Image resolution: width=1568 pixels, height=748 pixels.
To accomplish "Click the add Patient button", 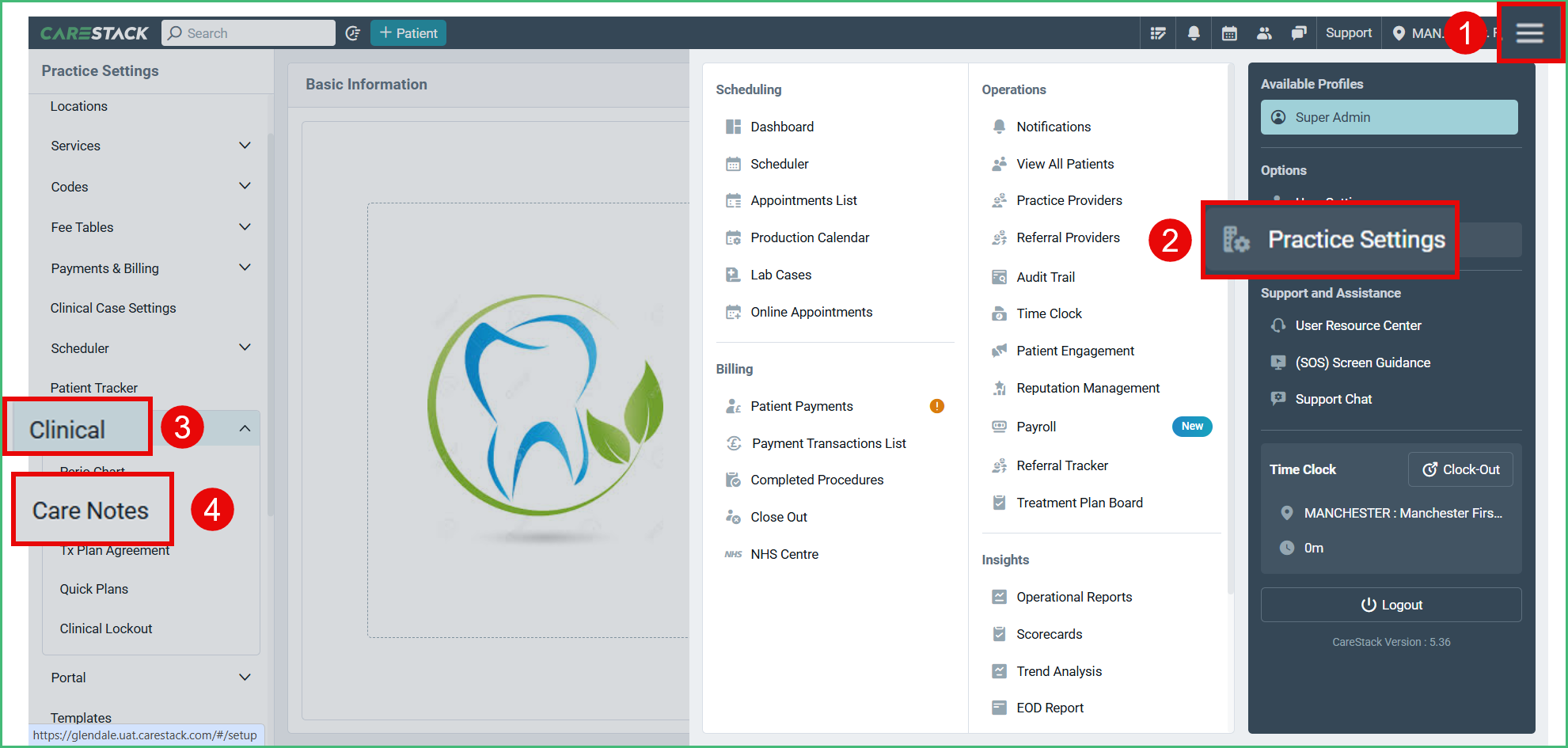I will point(408,33).
